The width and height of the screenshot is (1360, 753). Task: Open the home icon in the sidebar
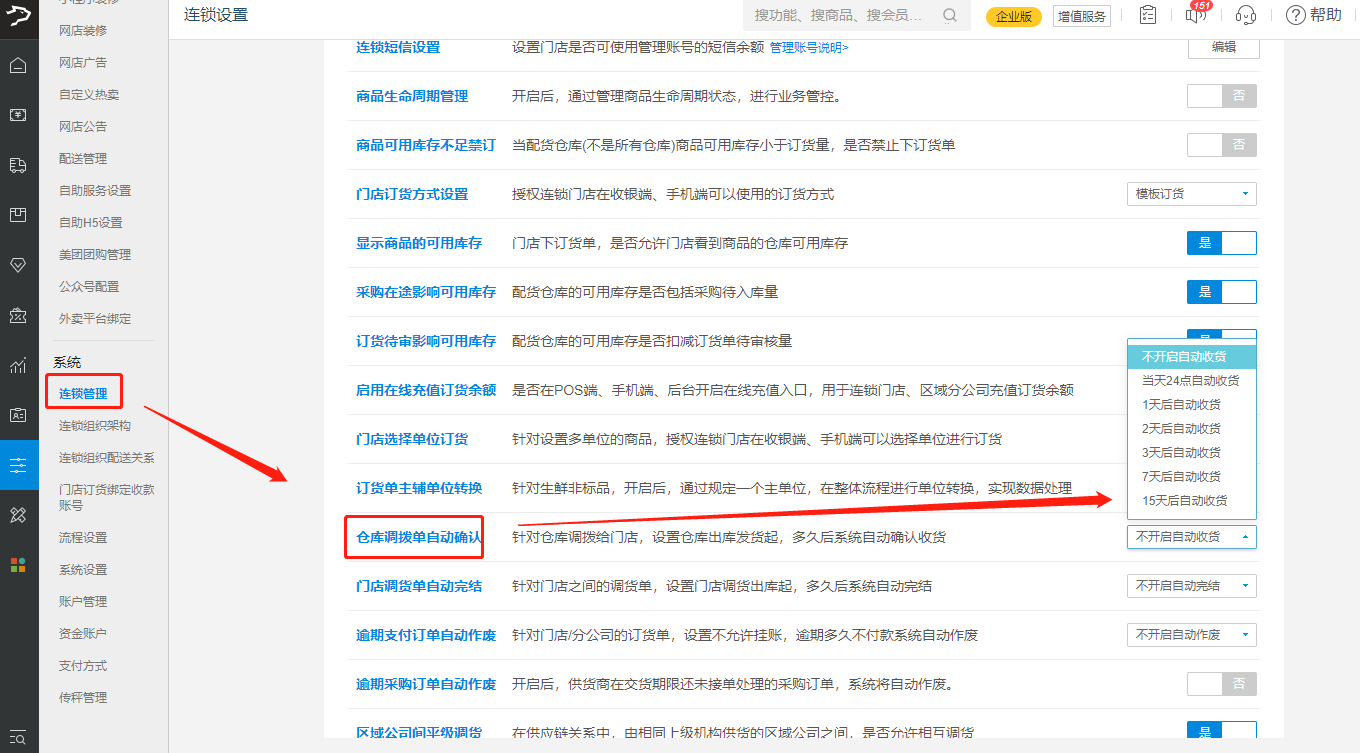pyautogui.click(x=18, y=63)
